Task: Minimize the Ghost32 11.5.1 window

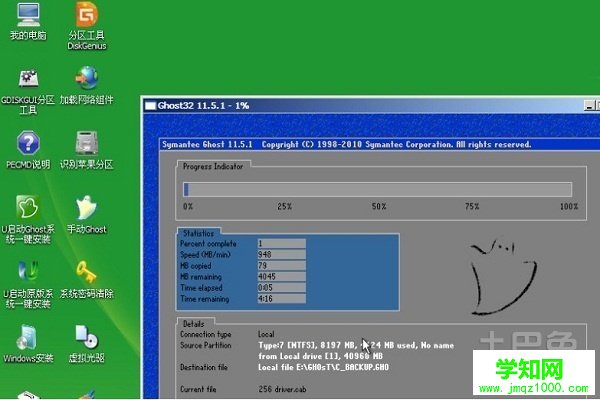Action: click(x=589, y=106)
